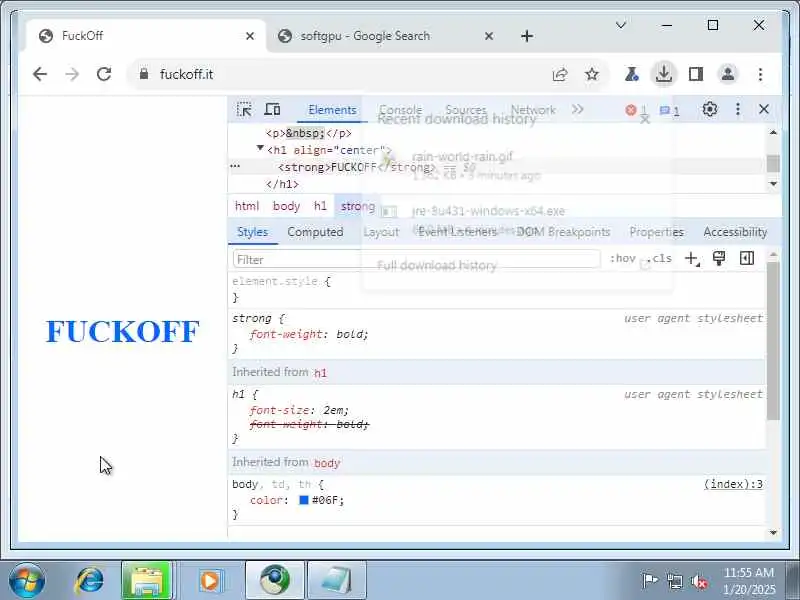Image resolution: width=800 pixels, height=600 pixels.
Task: Click the address bar URL
Action: point(187,74)
